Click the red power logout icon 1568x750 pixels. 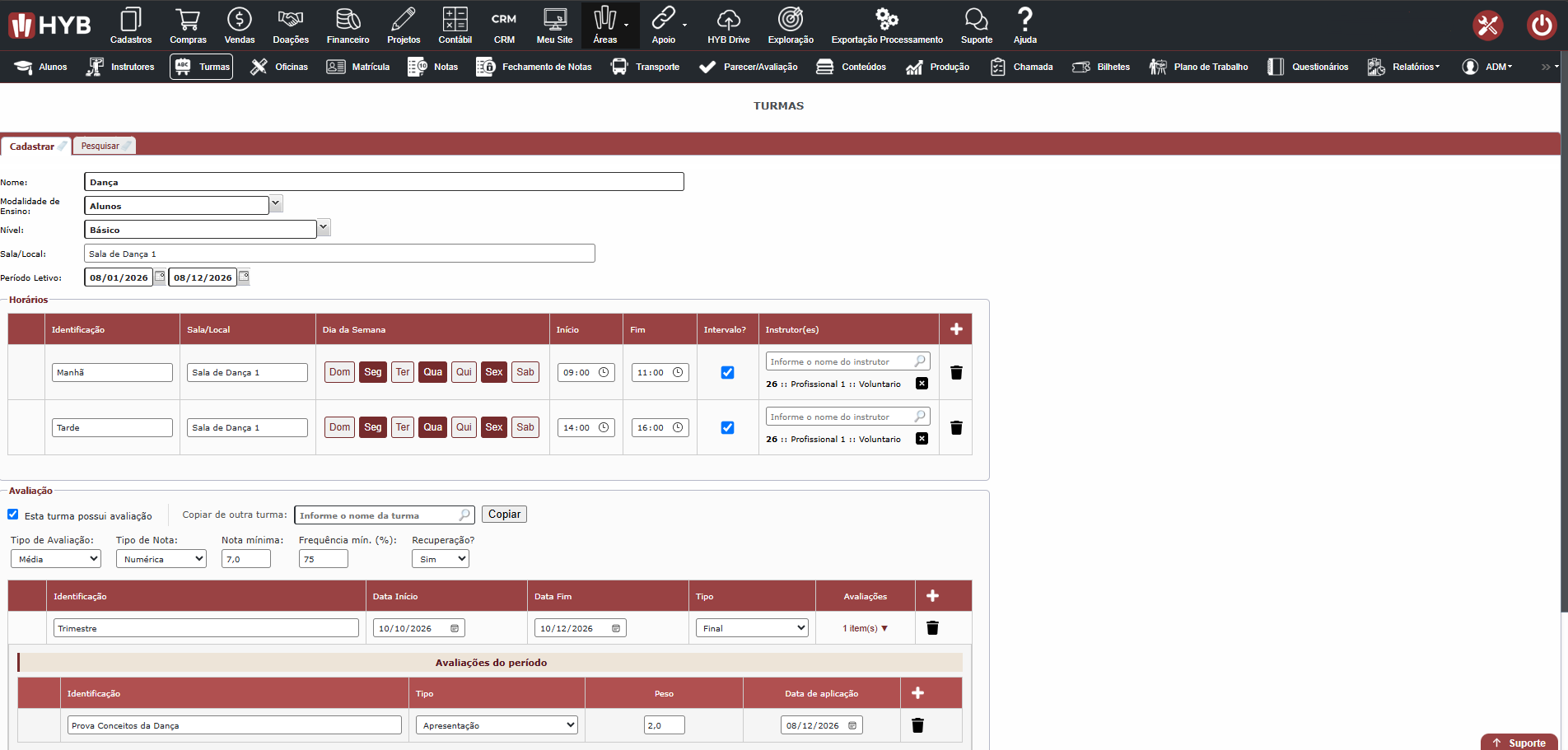coord(1541,26)
